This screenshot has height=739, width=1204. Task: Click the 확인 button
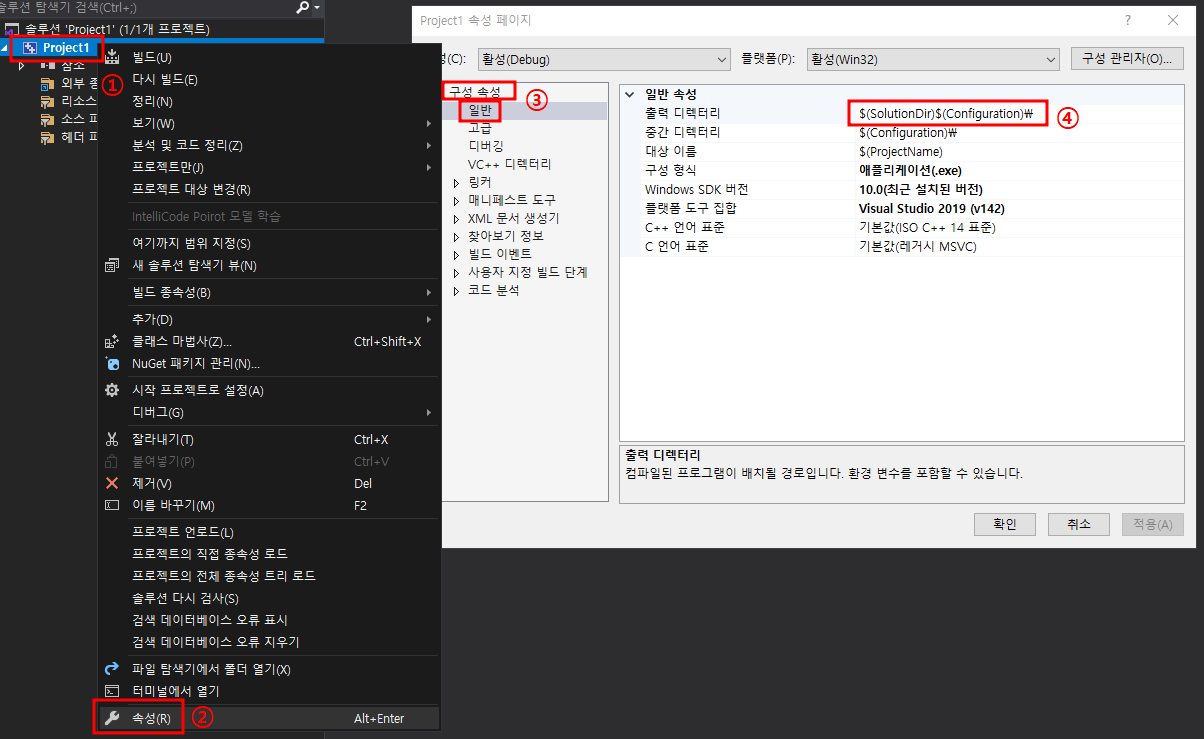[x=1005, y=524]
